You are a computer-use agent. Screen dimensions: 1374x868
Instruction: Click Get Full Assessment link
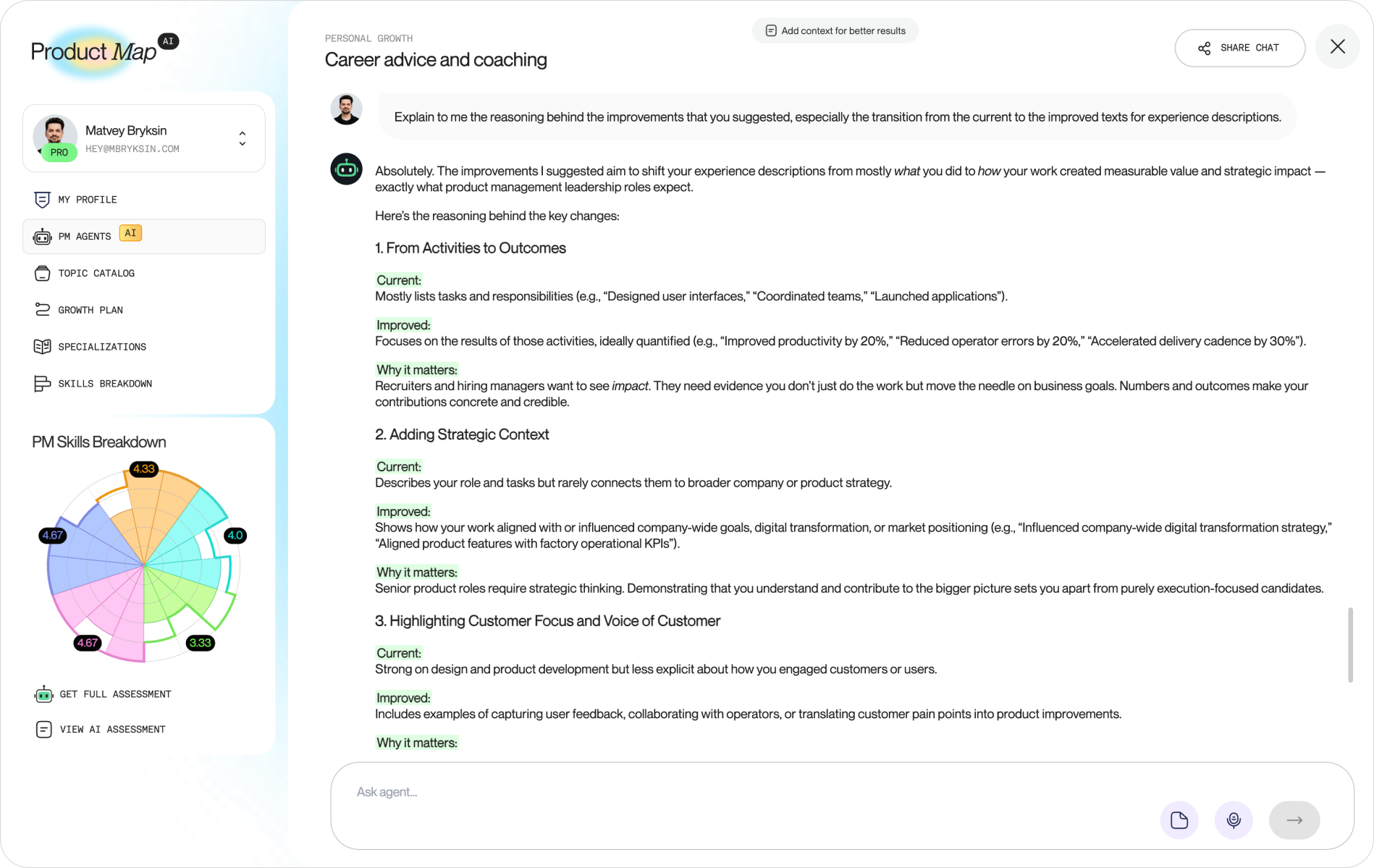tap(102, 694)
